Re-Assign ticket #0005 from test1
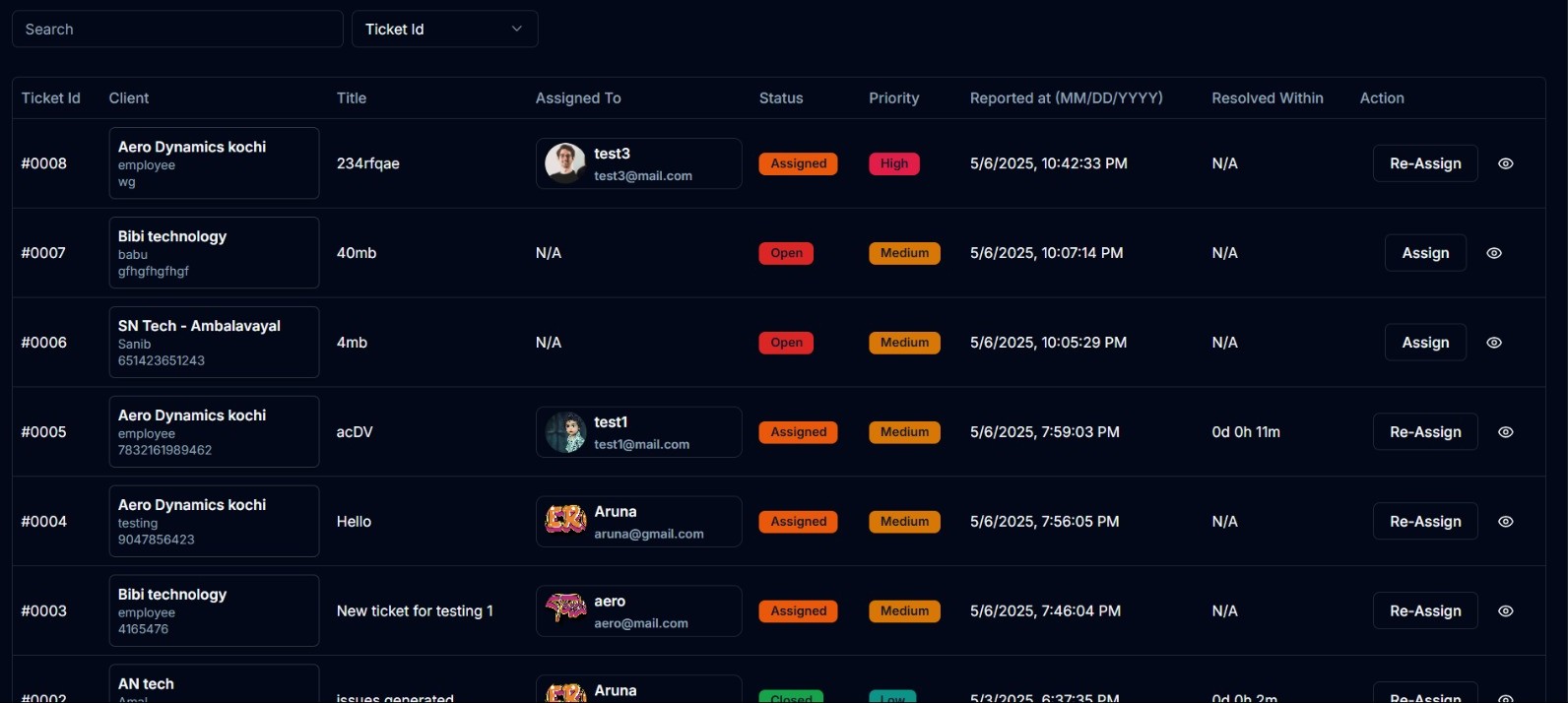1568x703 pixels. tap(1424, 432)
